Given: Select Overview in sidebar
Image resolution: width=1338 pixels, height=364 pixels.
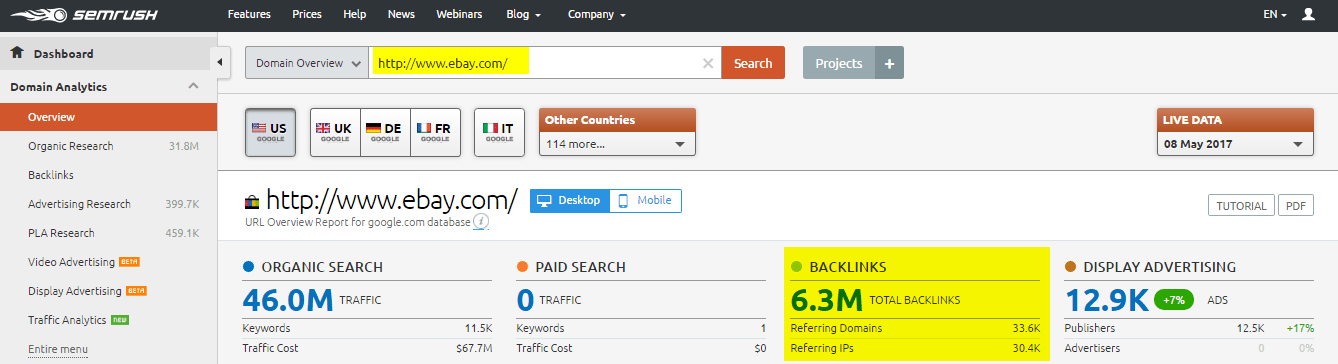Looking at the screenshot, I should tap(108, 117).
